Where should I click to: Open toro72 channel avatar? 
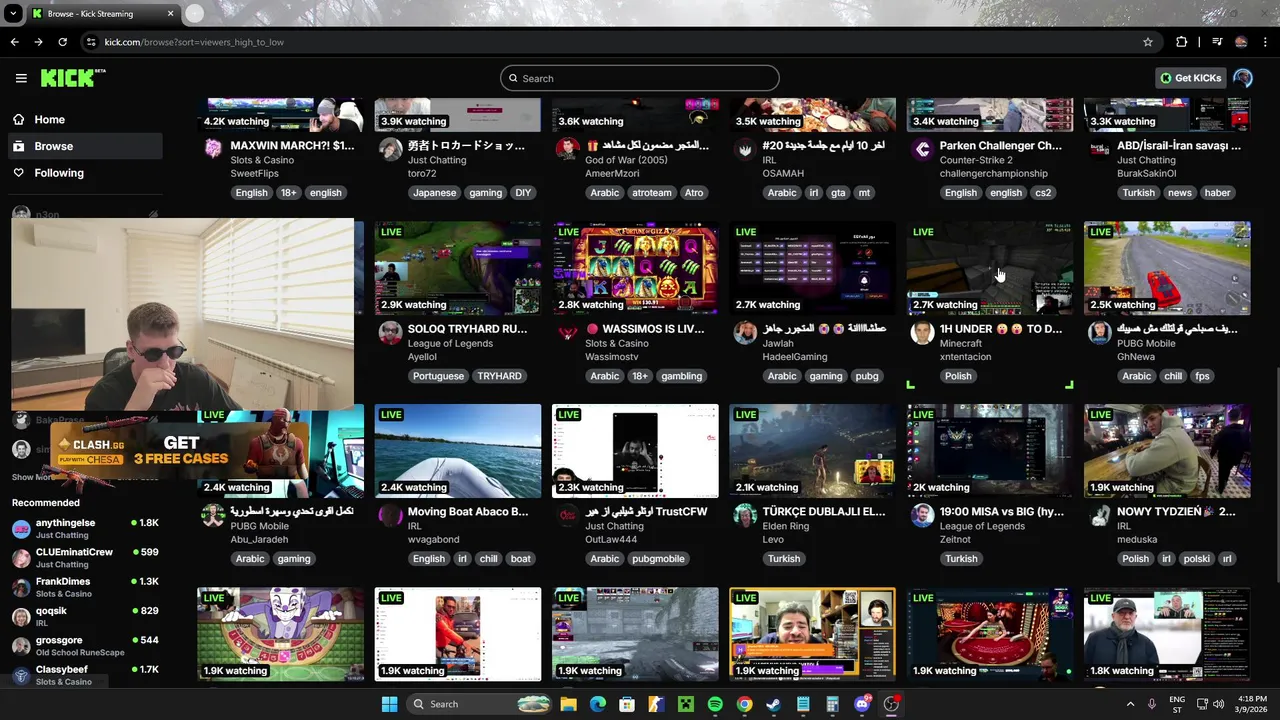pyautogui.click(x=391, y=149)
